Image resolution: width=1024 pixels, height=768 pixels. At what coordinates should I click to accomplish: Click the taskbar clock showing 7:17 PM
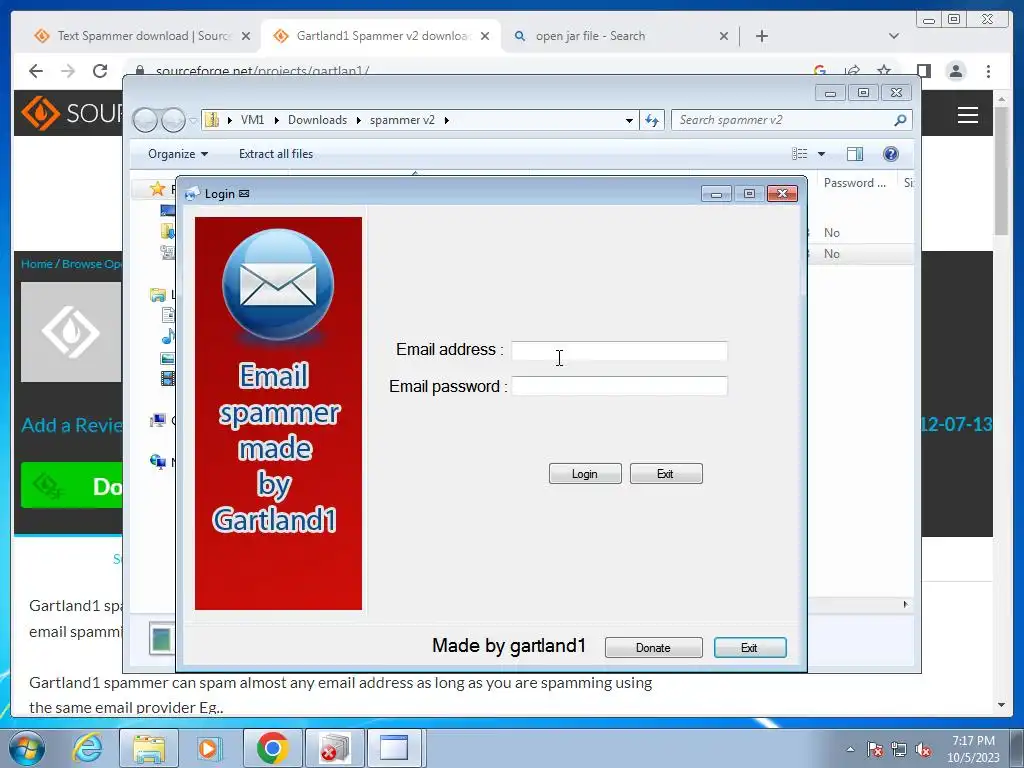[974, 749]
